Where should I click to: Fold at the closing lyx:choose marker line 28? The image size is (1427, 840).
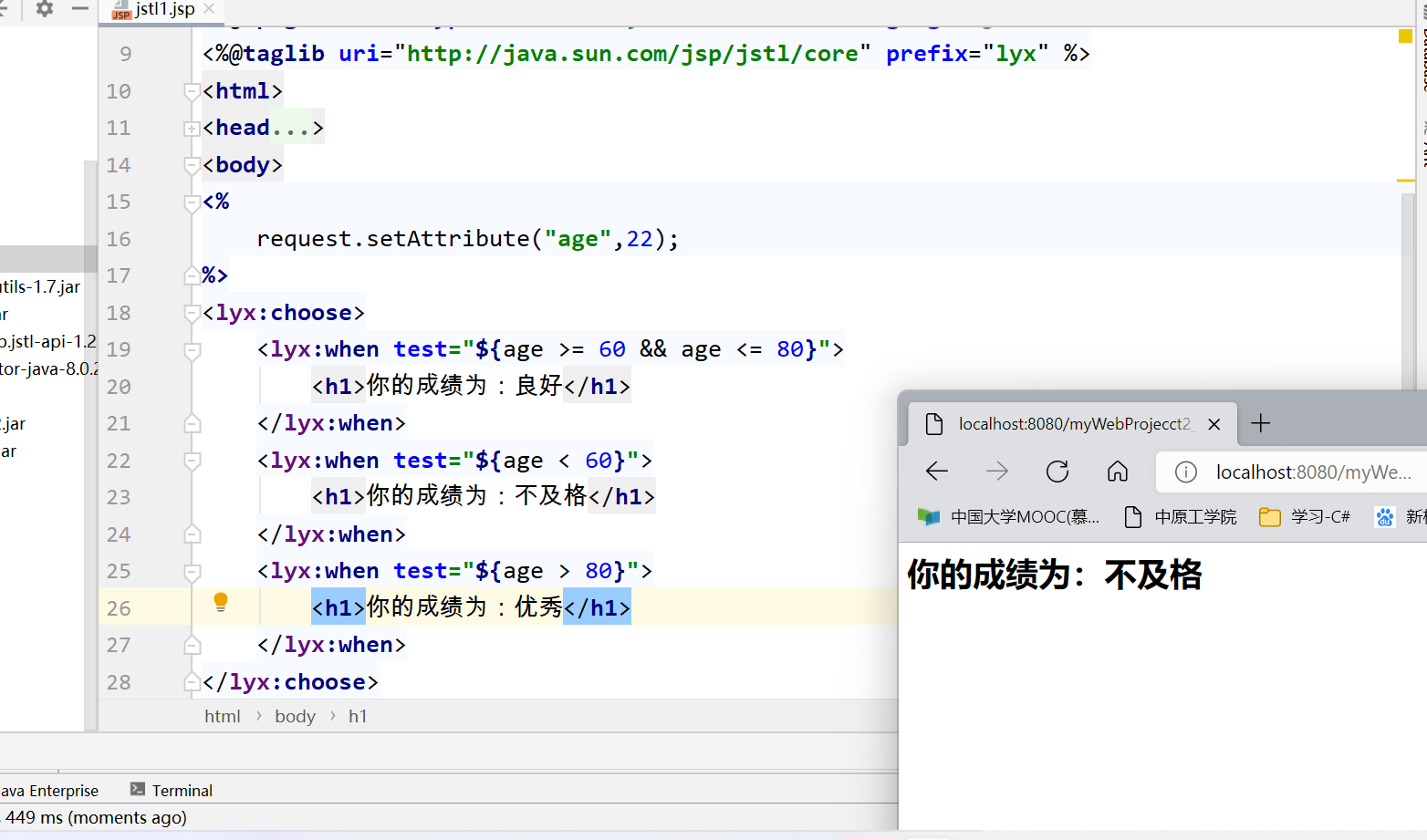192,681
